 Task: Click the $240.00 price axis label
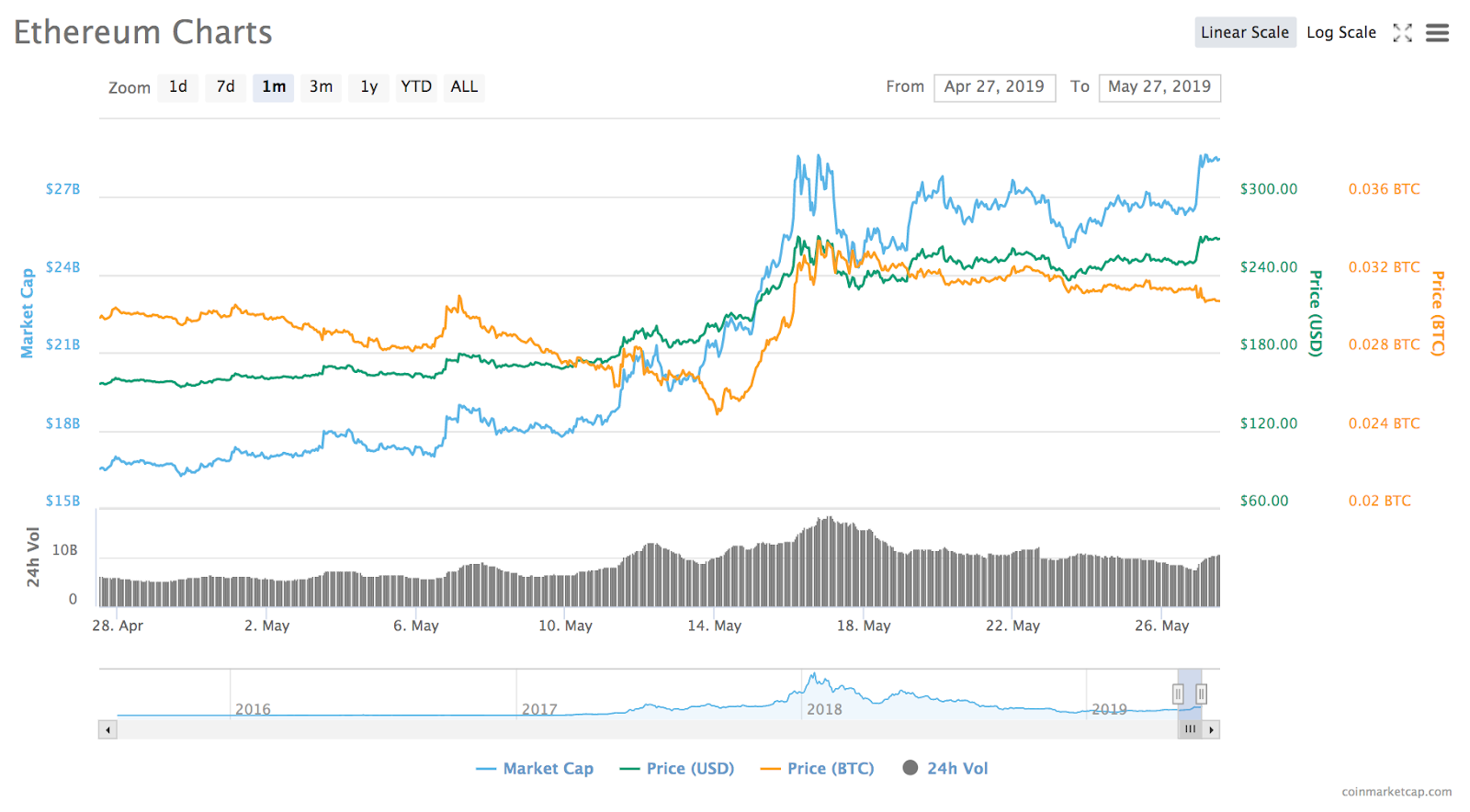[1269, 267]
